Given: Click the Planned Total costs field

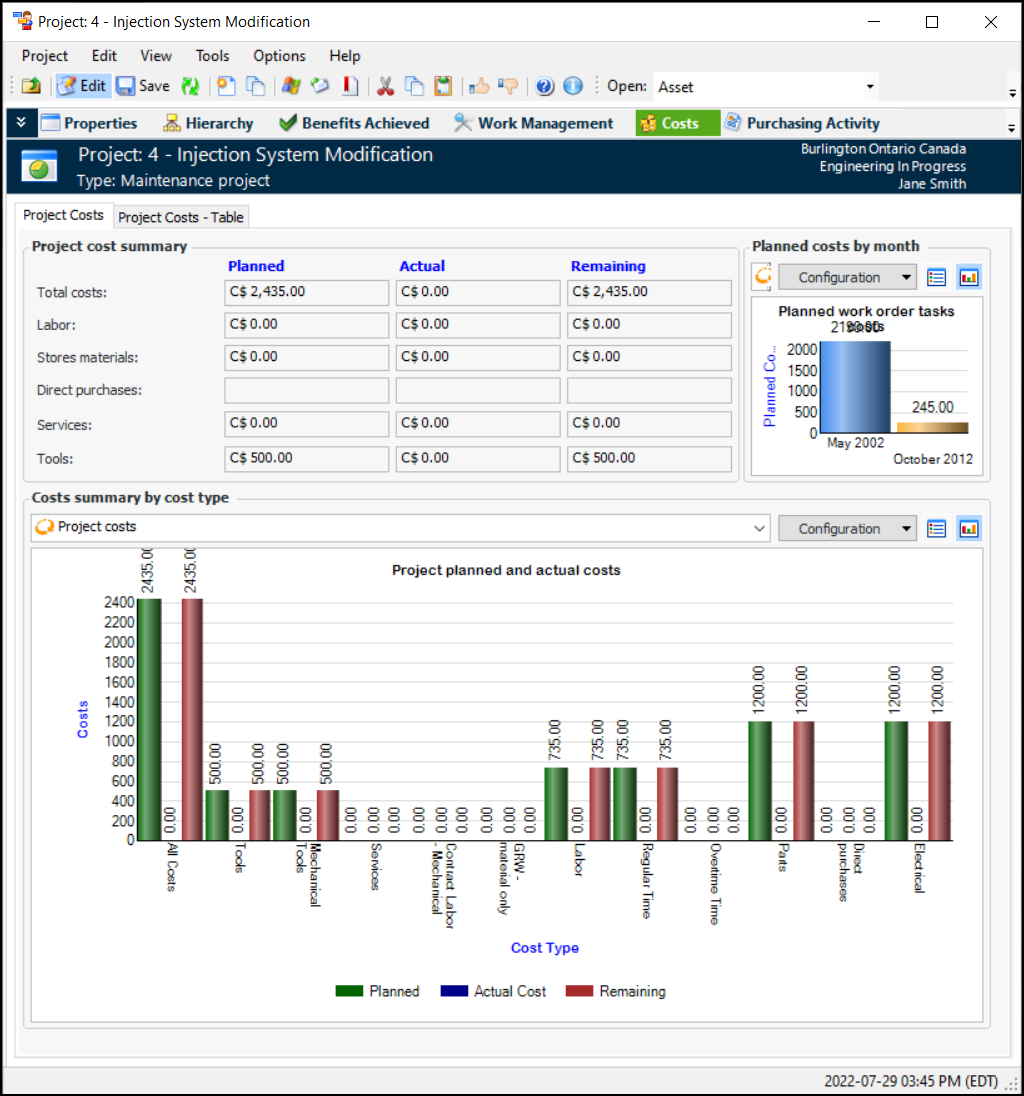Looking at the screenshot, I should [x=306, y=292].
